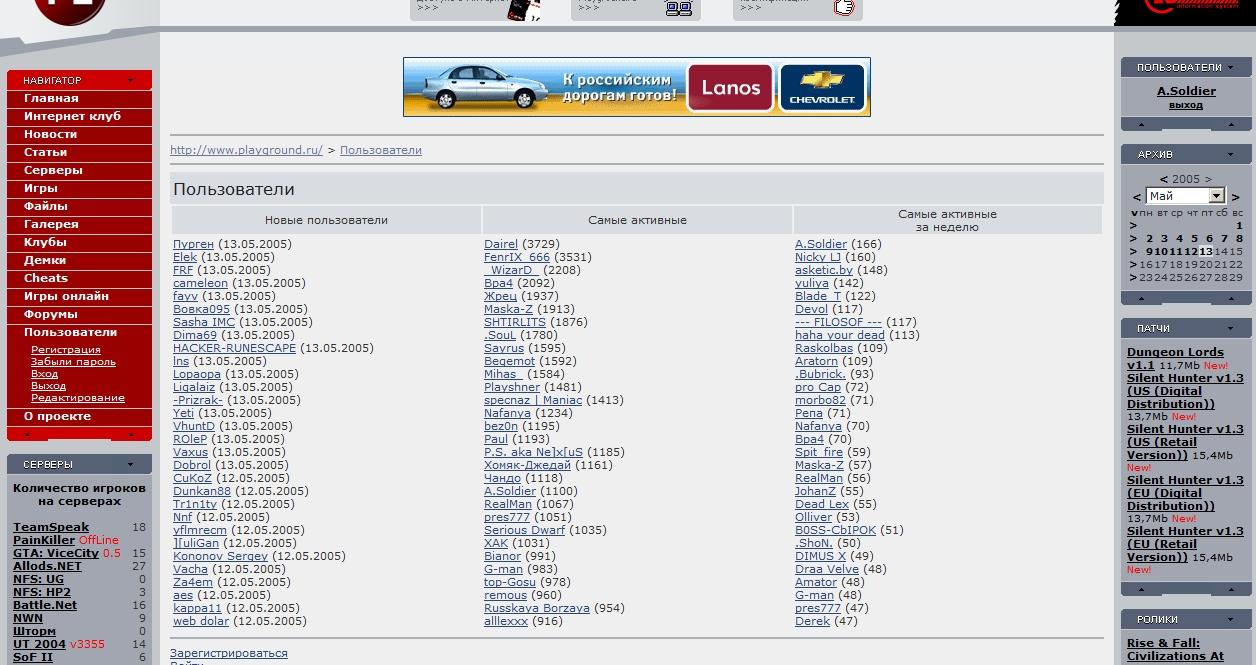Open Silent Hunter v1.3 (US (Retail Version)) patch

click(1185, 442)
